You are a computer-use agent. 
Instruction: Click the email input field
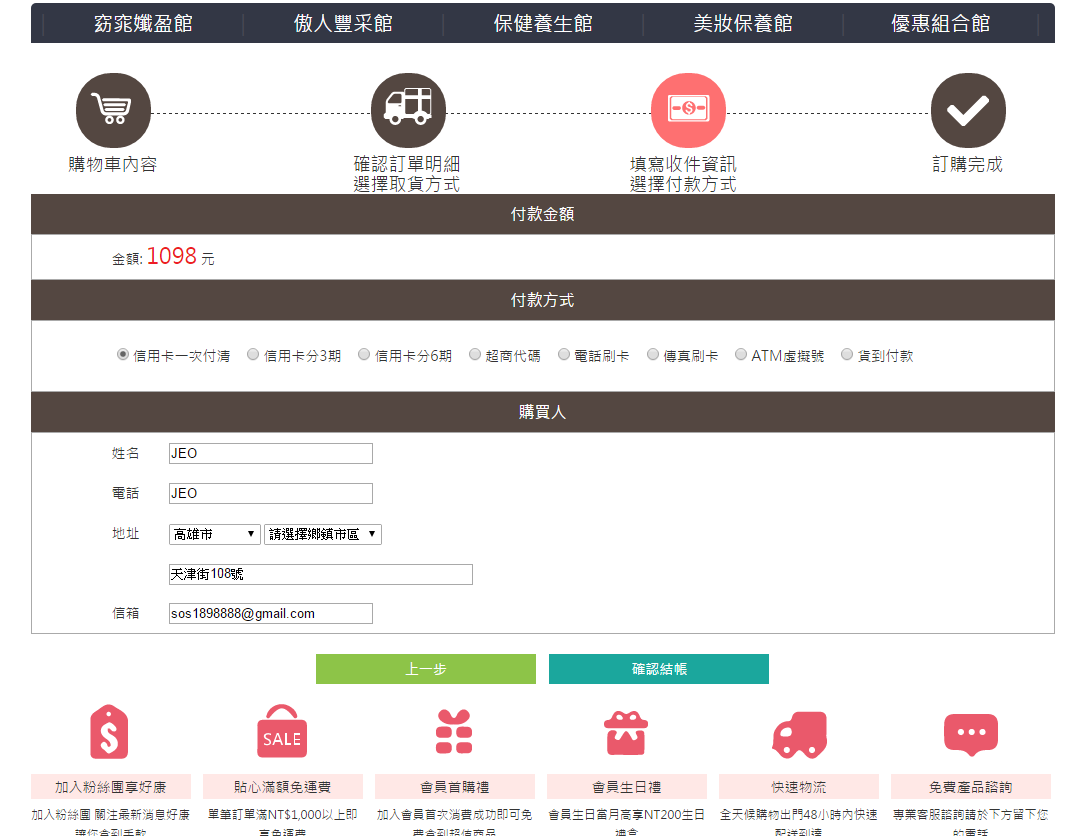click(270, 614)
